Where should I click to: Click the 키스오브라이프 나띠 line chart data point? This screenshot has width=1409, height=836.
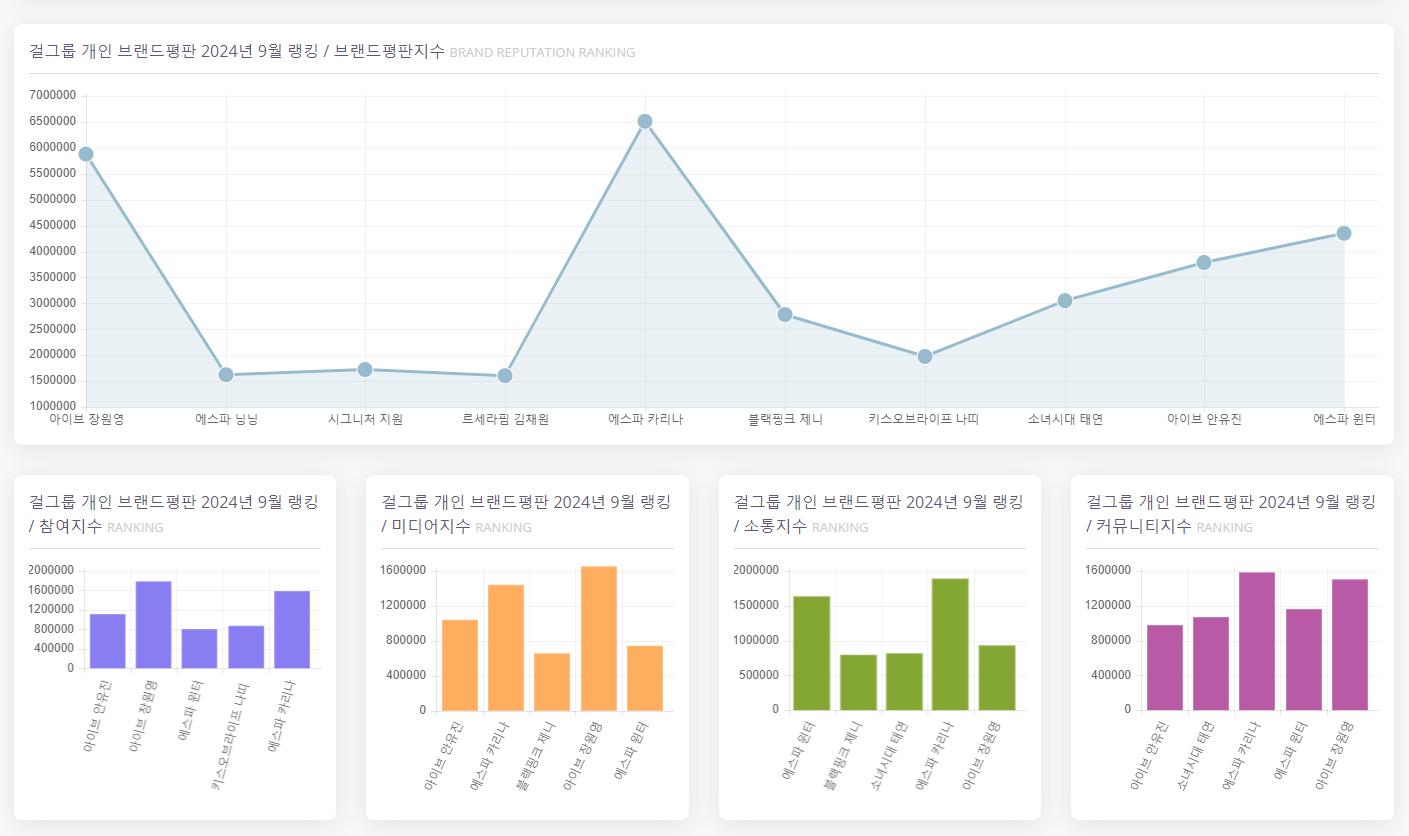[925, 357]
